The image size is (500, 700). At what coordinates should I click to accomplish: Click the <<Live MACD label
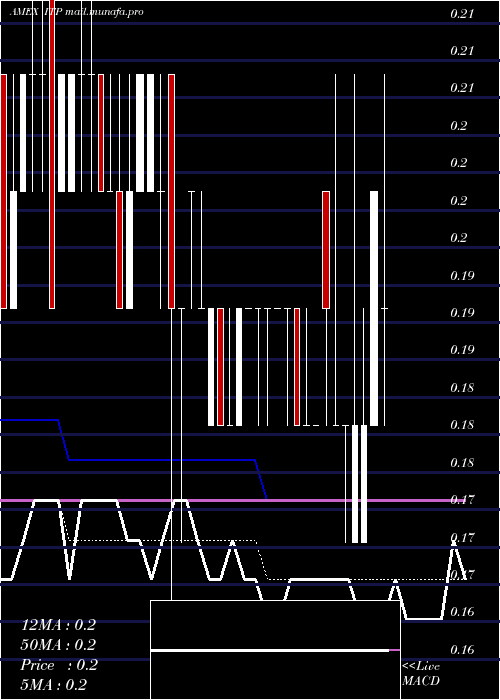pos(421,673)
